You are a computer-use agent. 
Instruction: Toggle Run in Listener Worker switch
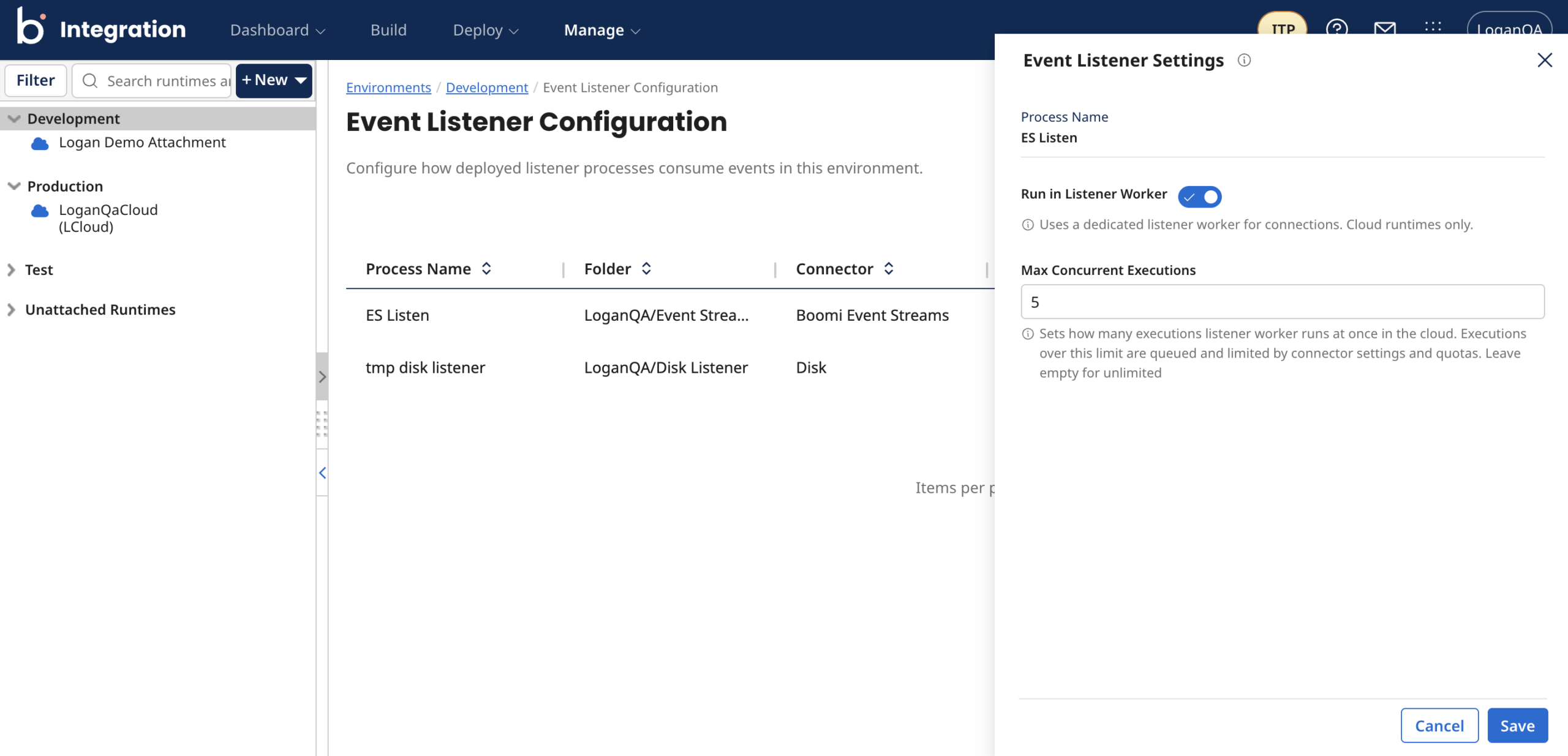point(1199,196)
